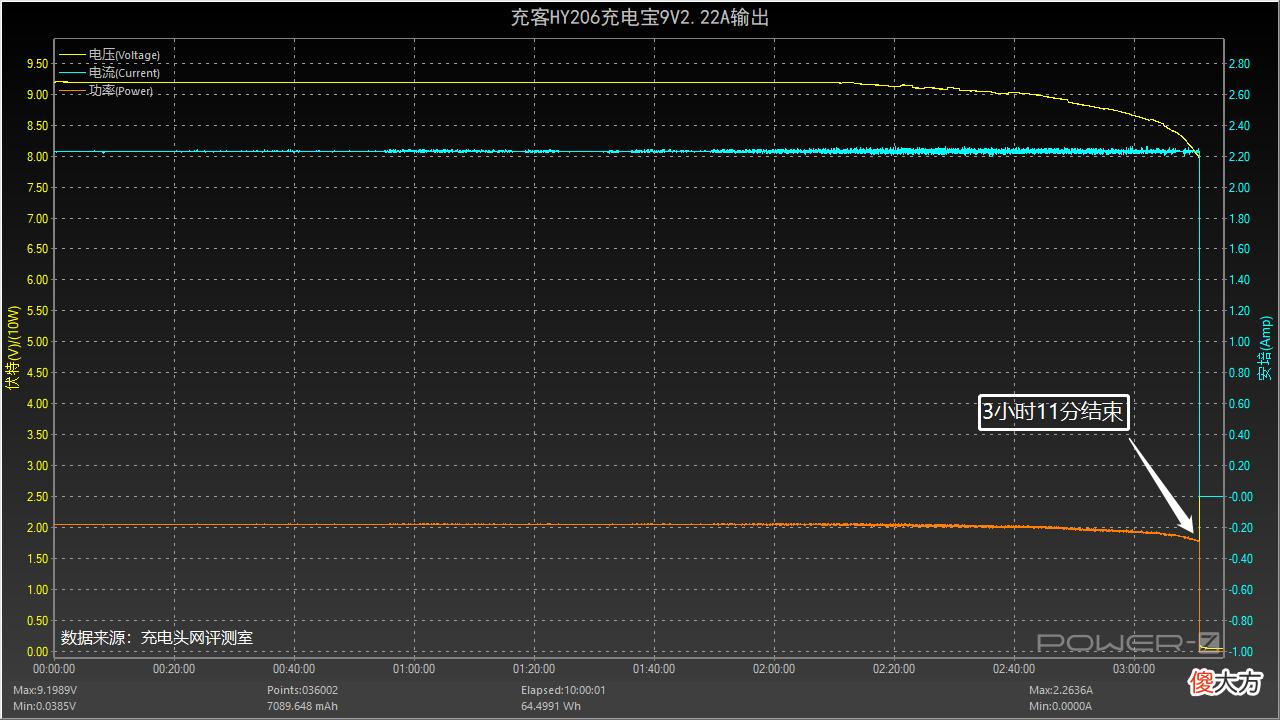Viewport: 1280px width, 720px height.
Task: Click the 00:00:00 time axis label
Action: [54, 669]
